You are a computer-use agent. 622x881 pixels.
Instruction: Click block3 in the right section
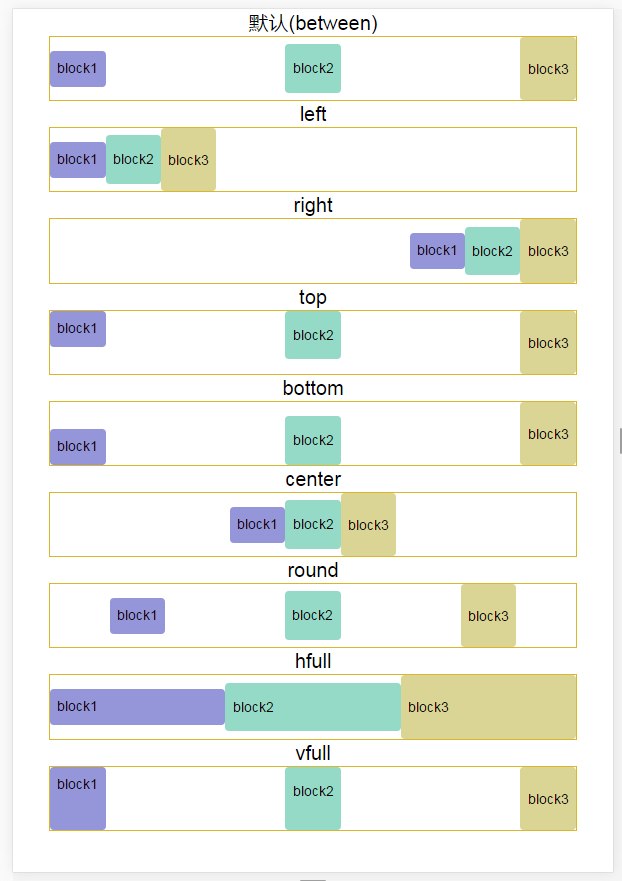[548, 251]
